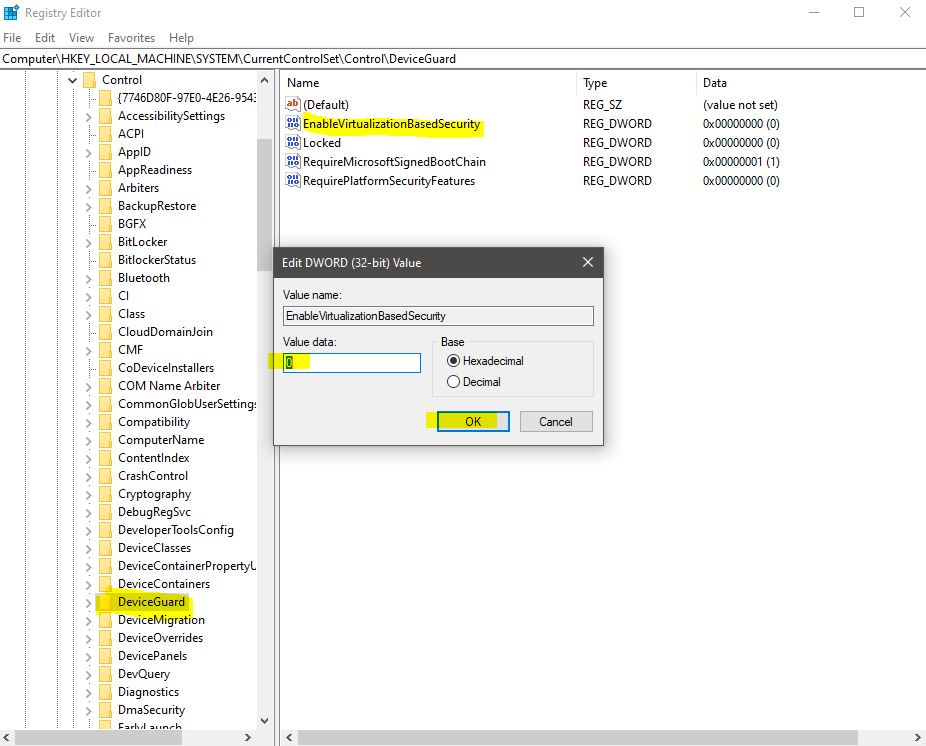Click the REG_SZ icon beside (Default)
Image resolution: width=926 pixels, height=746 pixels.
[294, 104]
